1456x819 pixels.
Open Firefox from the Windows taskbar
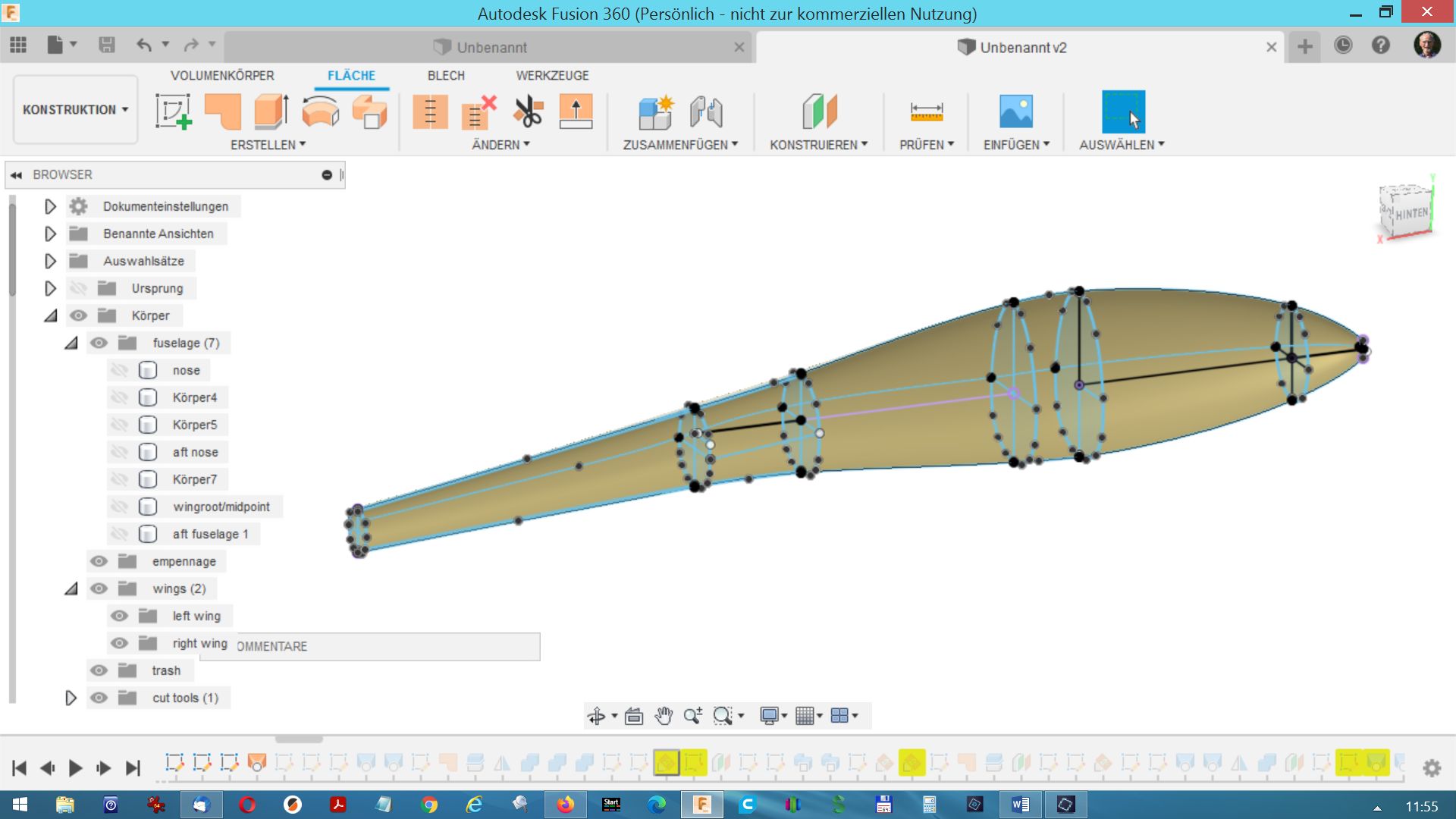(x=566, y=805)
